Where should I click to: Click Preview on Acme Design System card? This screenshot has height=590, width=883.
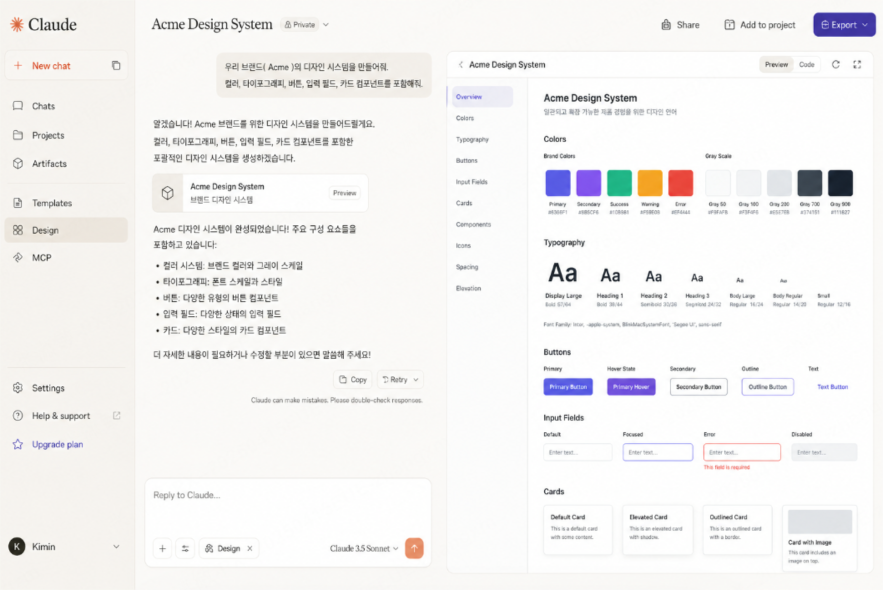(345, 193)
